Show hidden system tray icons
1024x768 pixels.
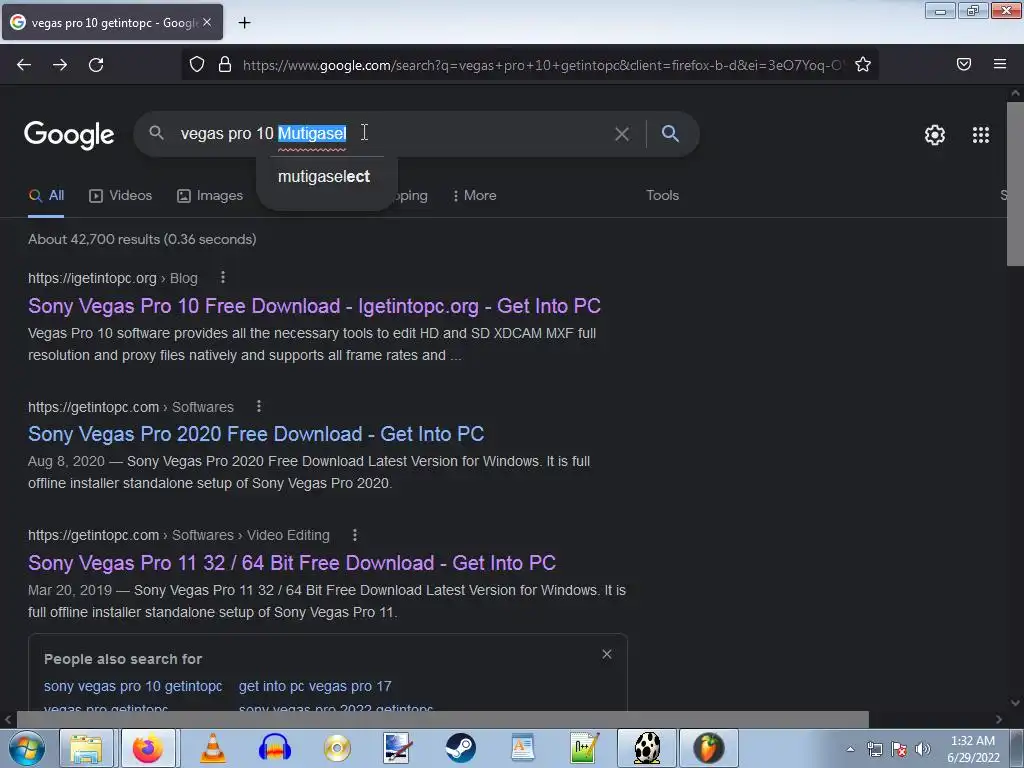850,749
